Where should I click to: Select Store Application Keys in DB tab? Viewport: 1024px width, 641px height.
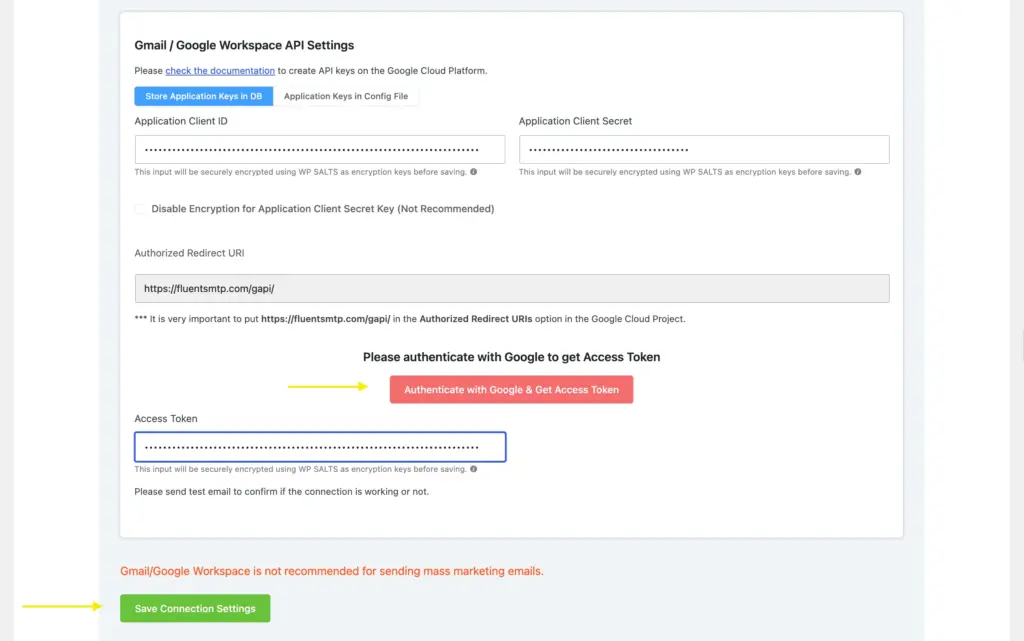(204, 96)
